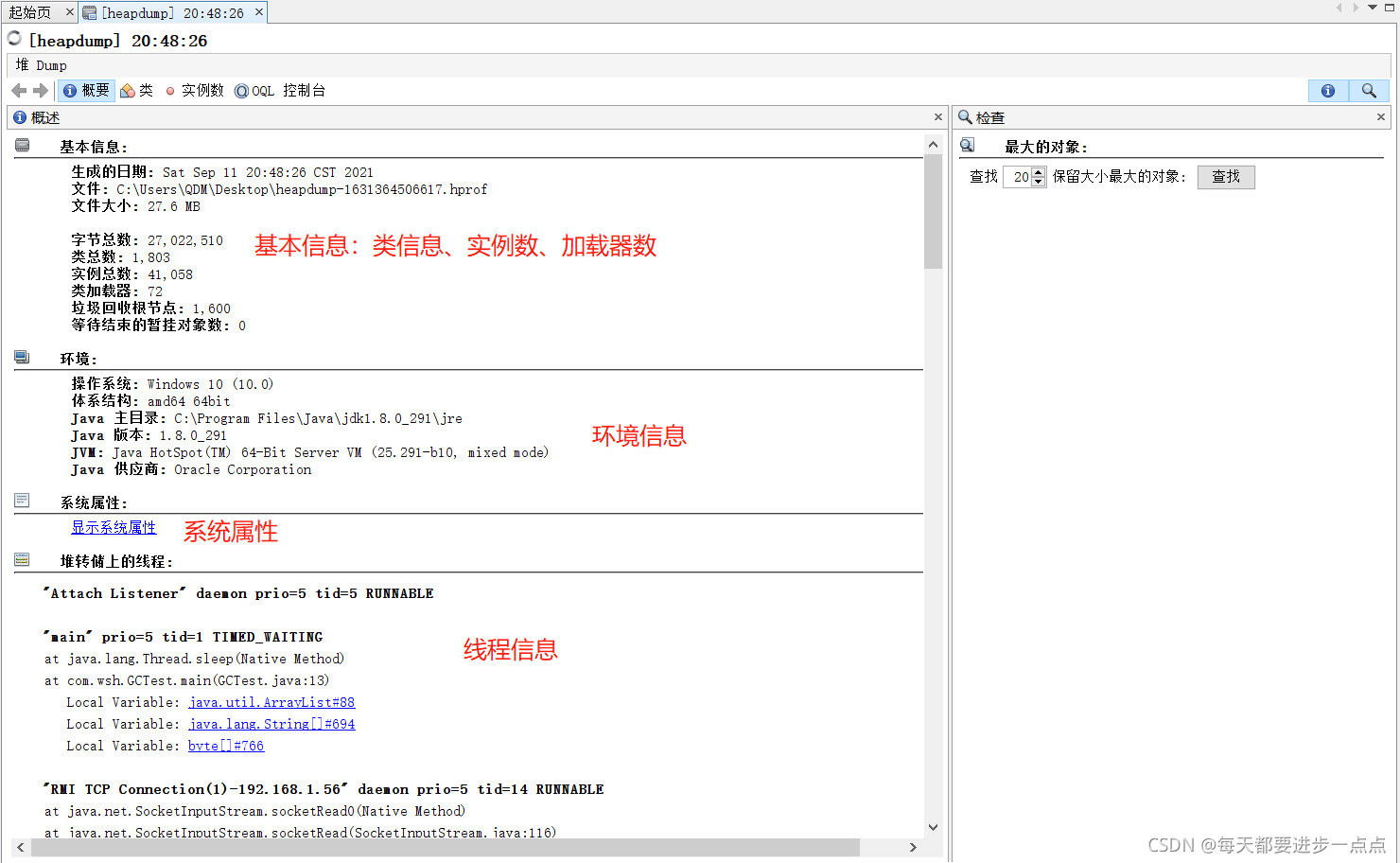Collapse the 环境 section
Viewport: 1400px width, 863px height.
21,357
